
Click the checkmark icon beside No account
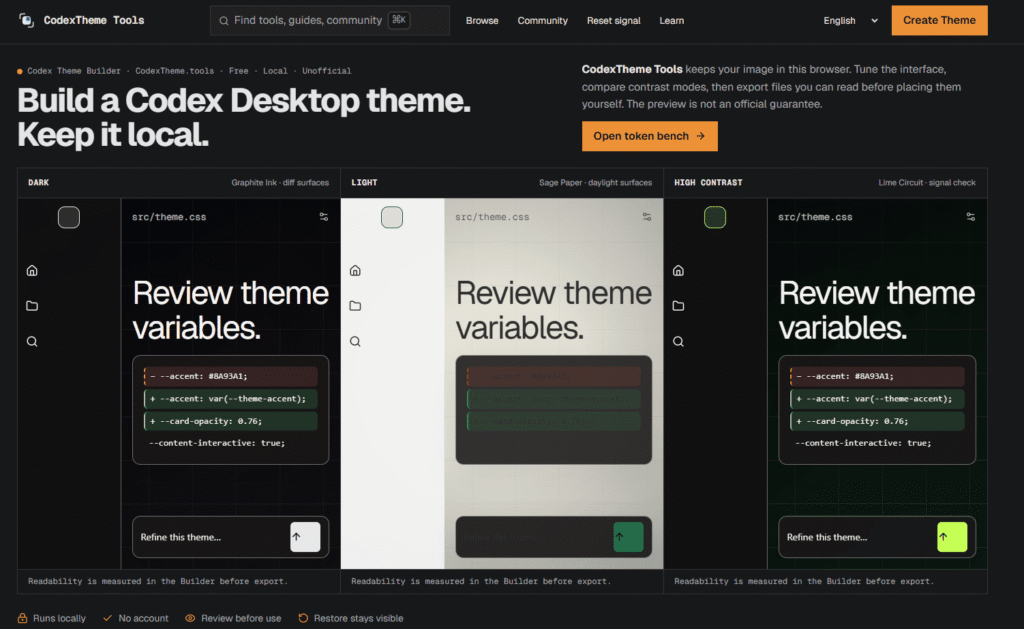pos(108,618)
